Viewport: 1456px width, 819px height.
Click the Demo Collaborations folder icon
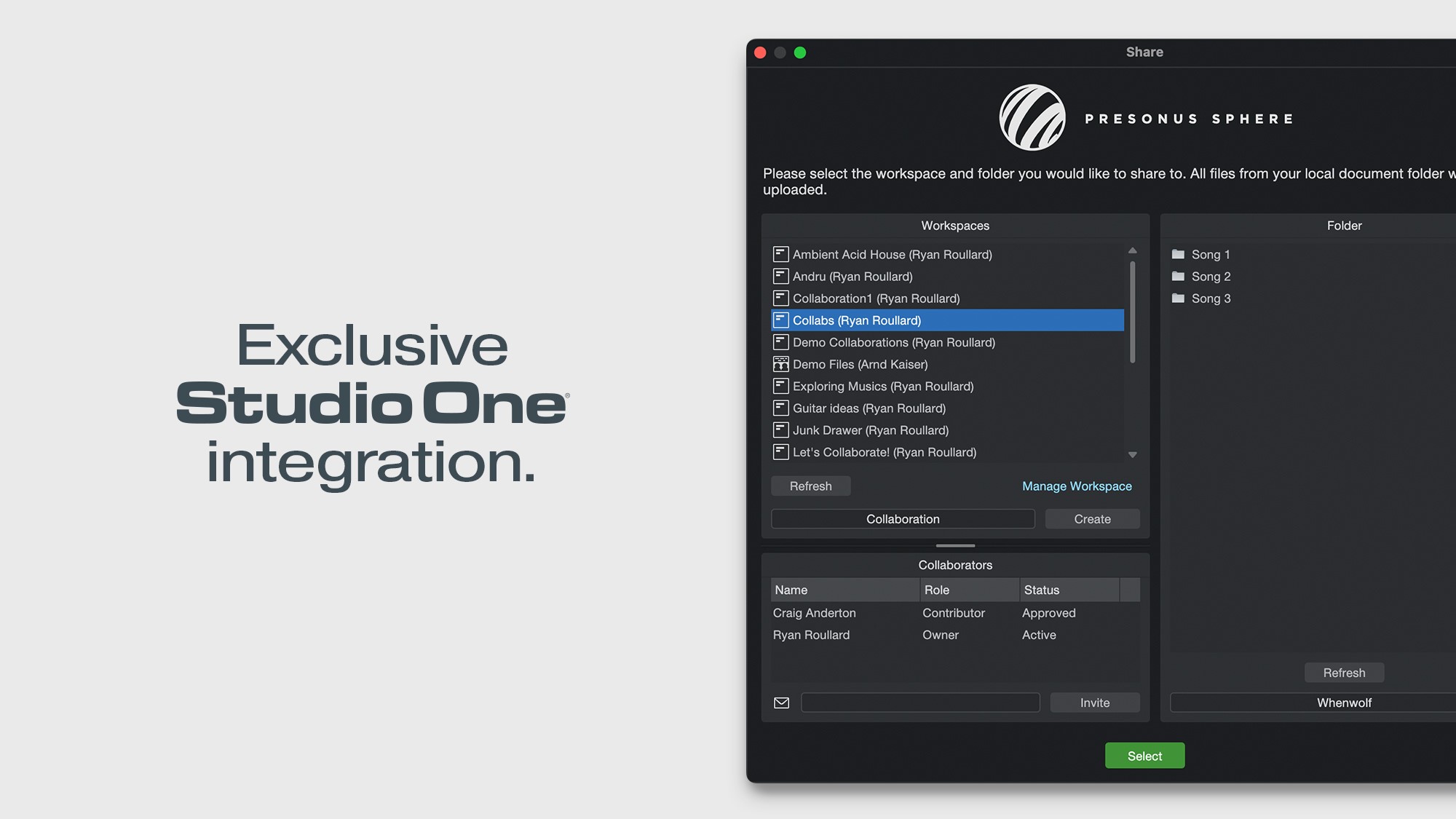pos(780,342)
